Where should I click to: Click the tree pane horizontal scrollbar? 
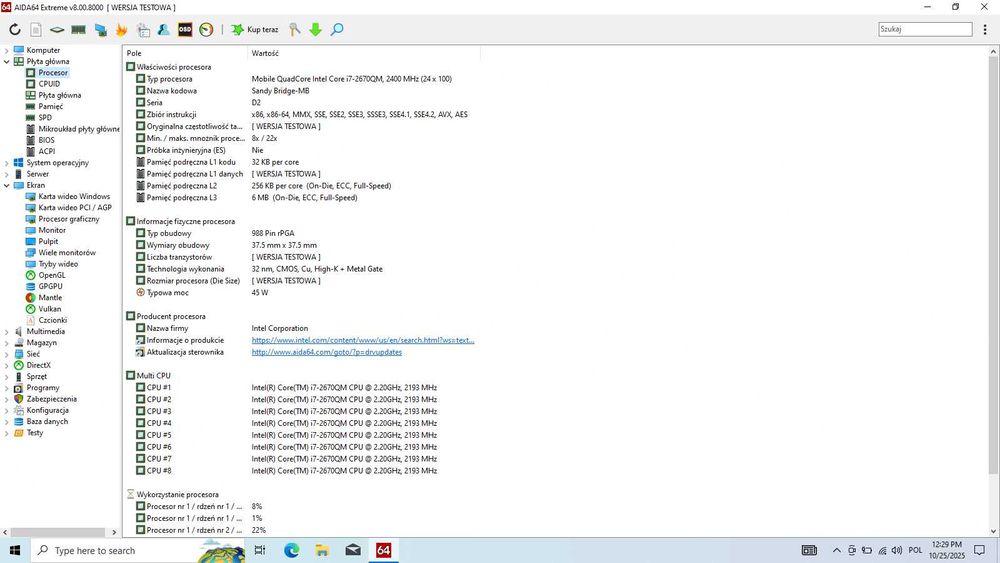click(x=59, y=532)
